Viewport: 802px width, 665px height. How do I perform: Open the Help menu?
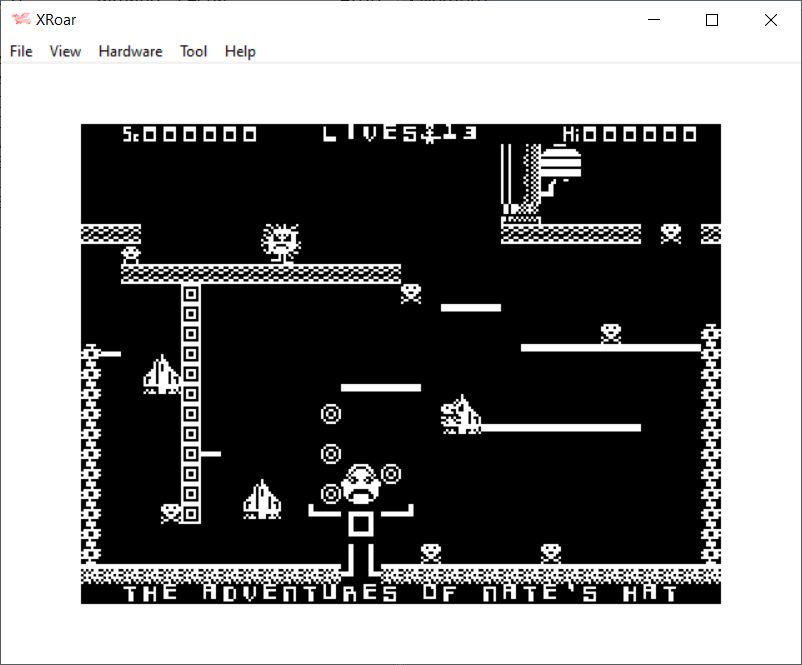[240, 51]
